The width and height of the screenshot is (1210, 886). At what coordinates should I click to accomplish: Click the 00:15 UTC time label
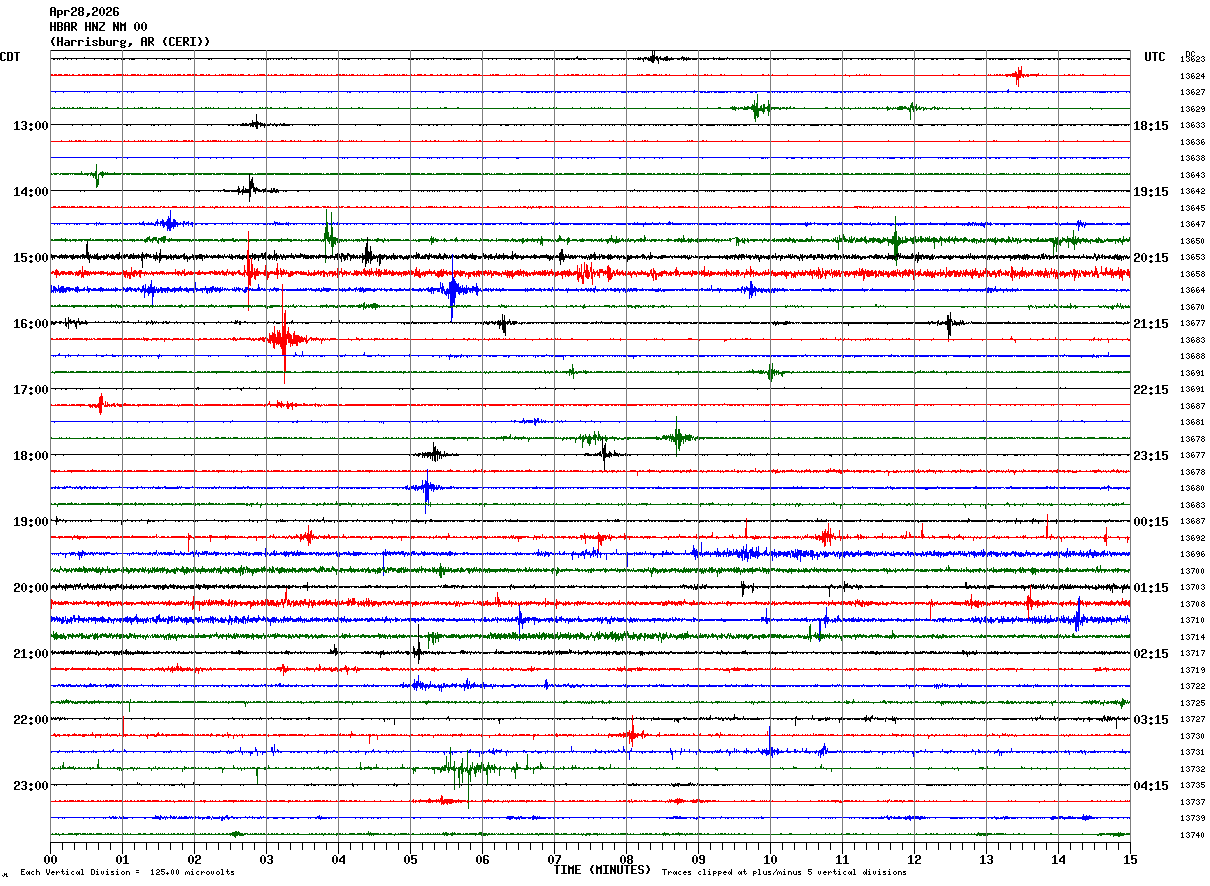(1151, 521)
